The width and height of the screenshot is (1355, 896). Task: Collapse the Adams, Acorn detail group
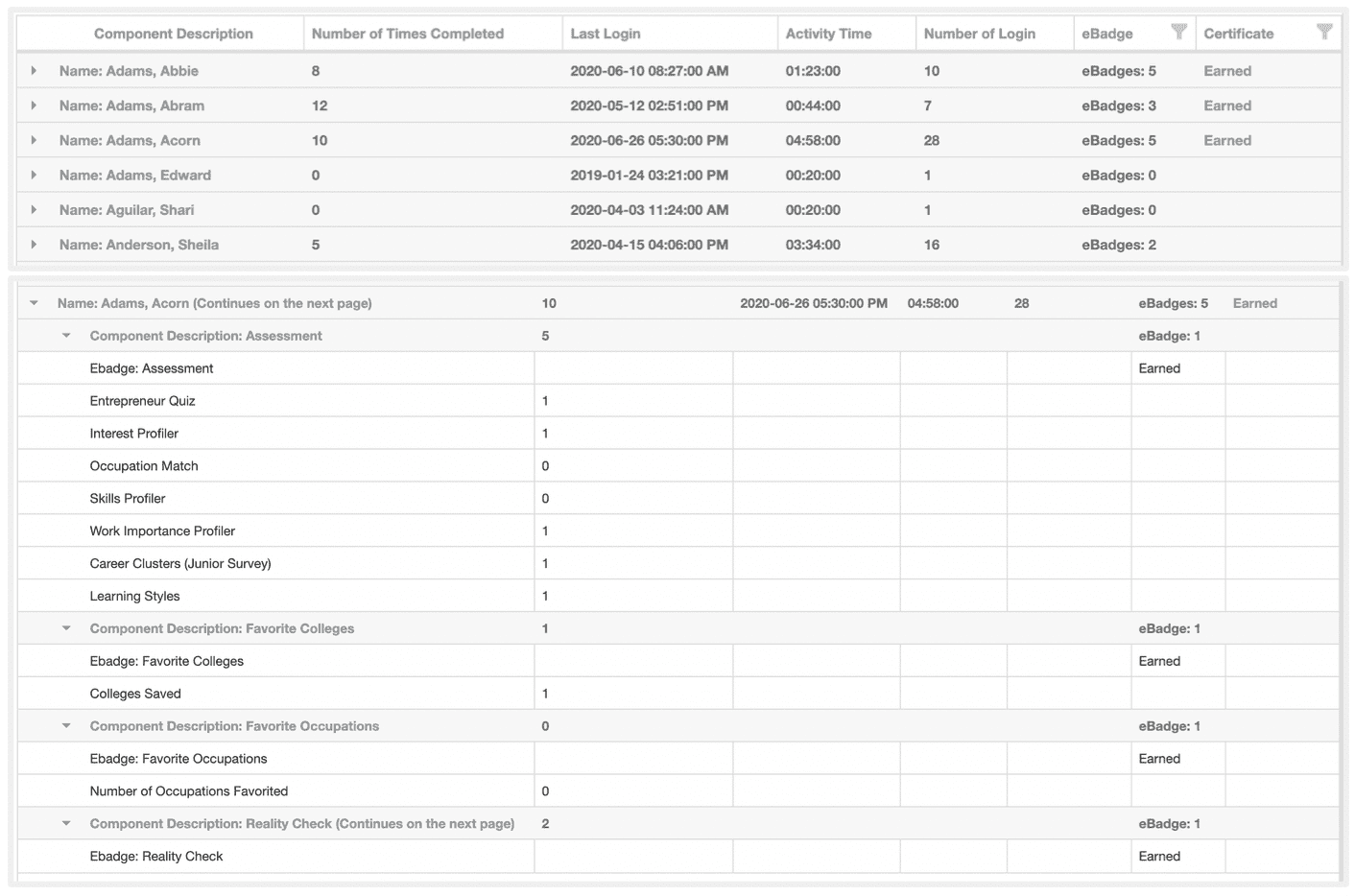tap(34, 303)
